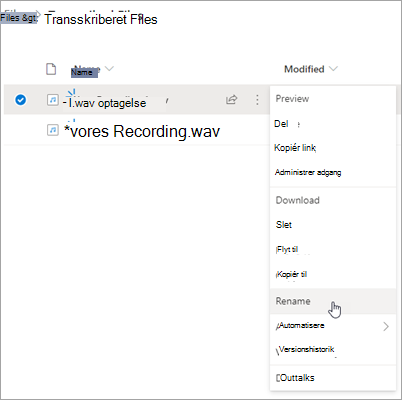Viewport: 402px width, 400px height.
Task: Choose Download from the context menu
Action: pyautogui.click(x=298, y=200)
